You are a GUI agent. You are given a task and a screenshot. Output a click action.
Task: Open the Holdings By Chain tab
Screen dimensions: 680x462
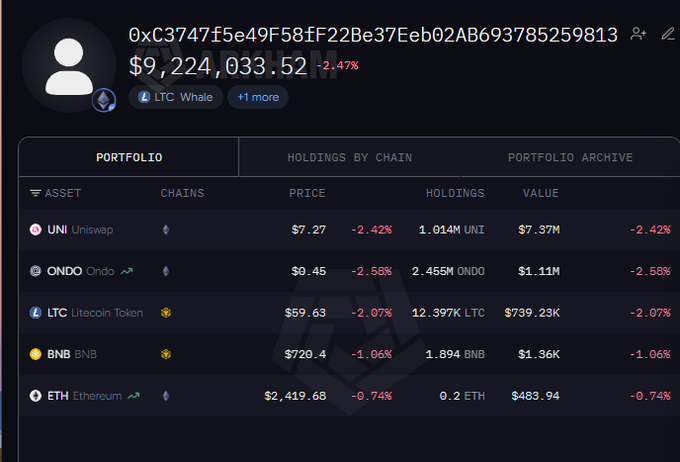click(350, 157)
